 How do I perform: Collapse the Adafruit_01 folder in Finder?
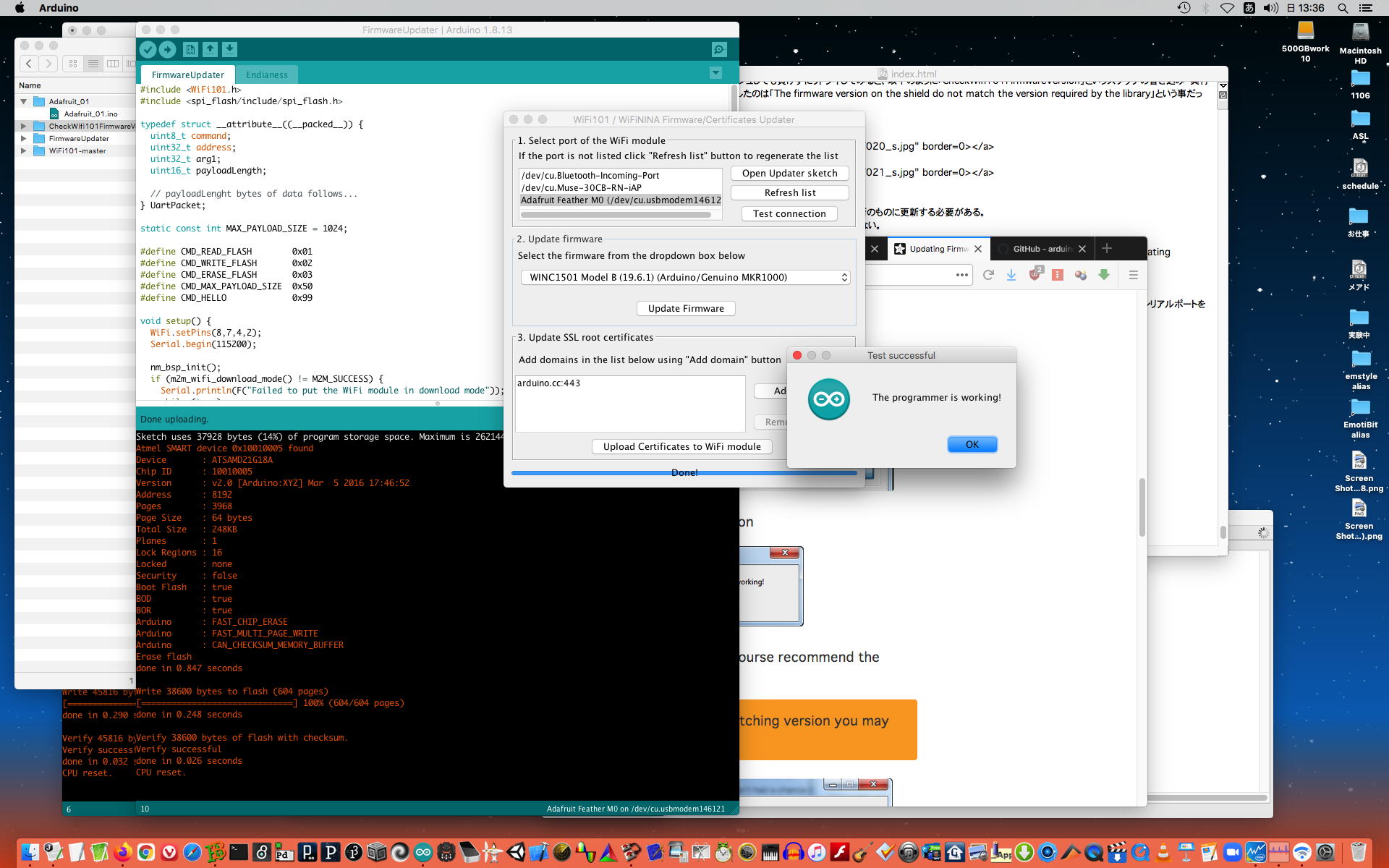24,101
